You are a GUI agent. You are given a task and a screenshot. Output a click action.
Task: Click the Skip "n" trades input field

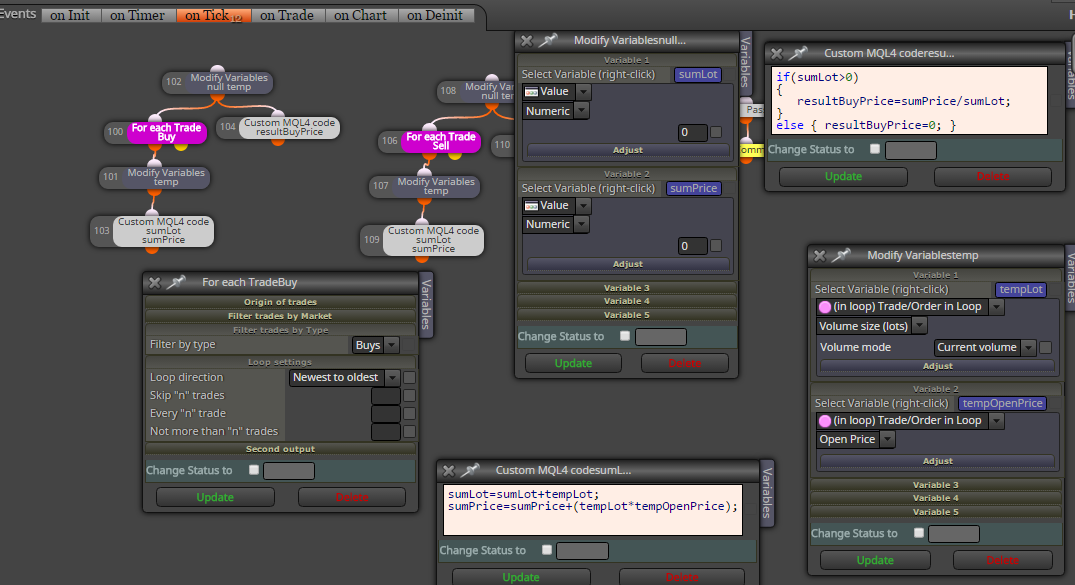[x=385, y=396]
